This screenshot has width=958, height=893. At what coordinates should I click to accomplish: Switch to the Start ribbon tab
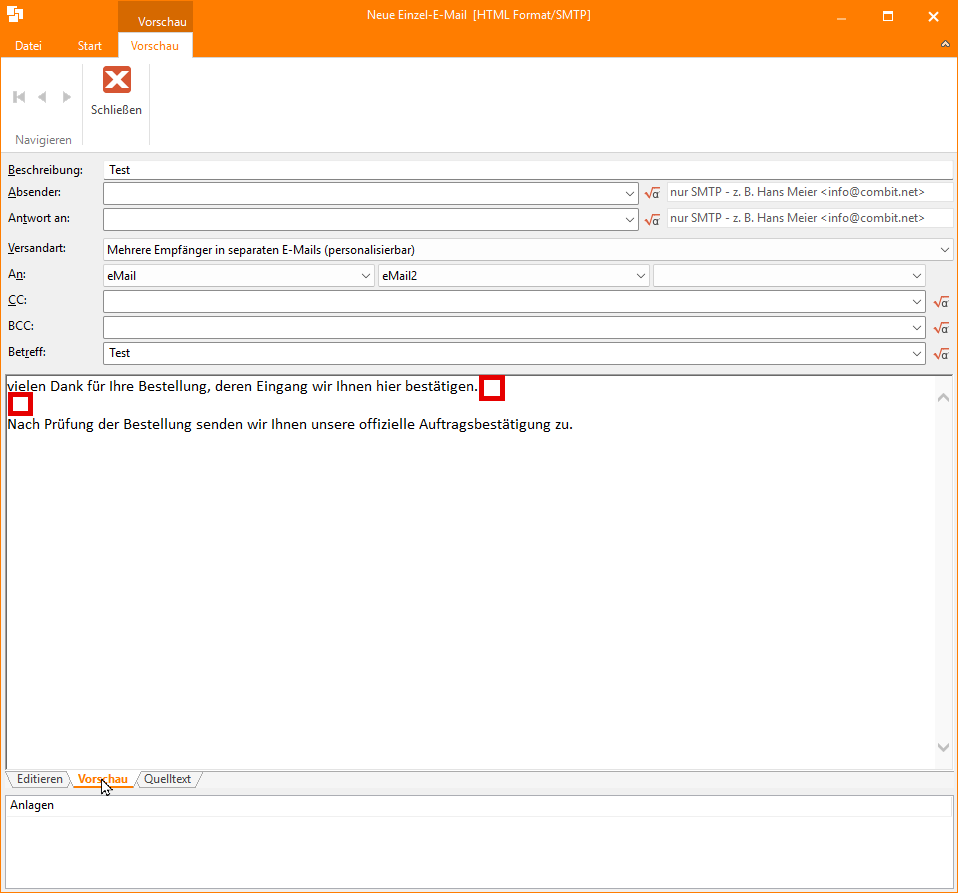pyautogui.click(x=90, y=46)
